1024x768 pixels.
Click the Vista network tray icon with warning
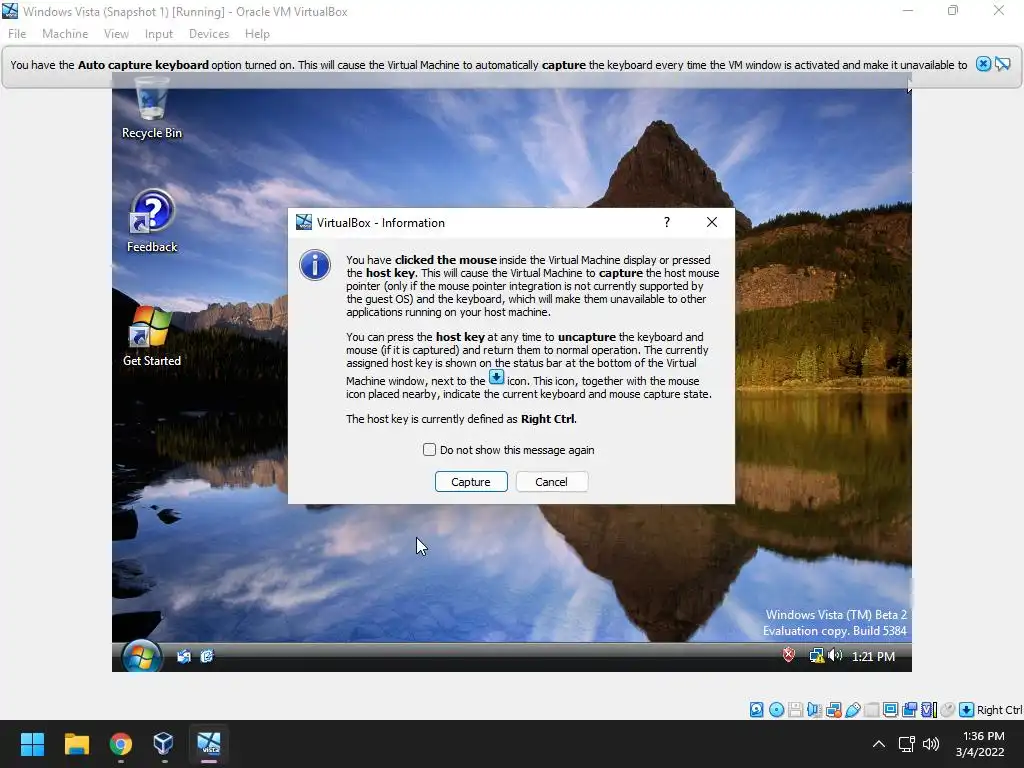pyautogui.click(x=816, y=656)
